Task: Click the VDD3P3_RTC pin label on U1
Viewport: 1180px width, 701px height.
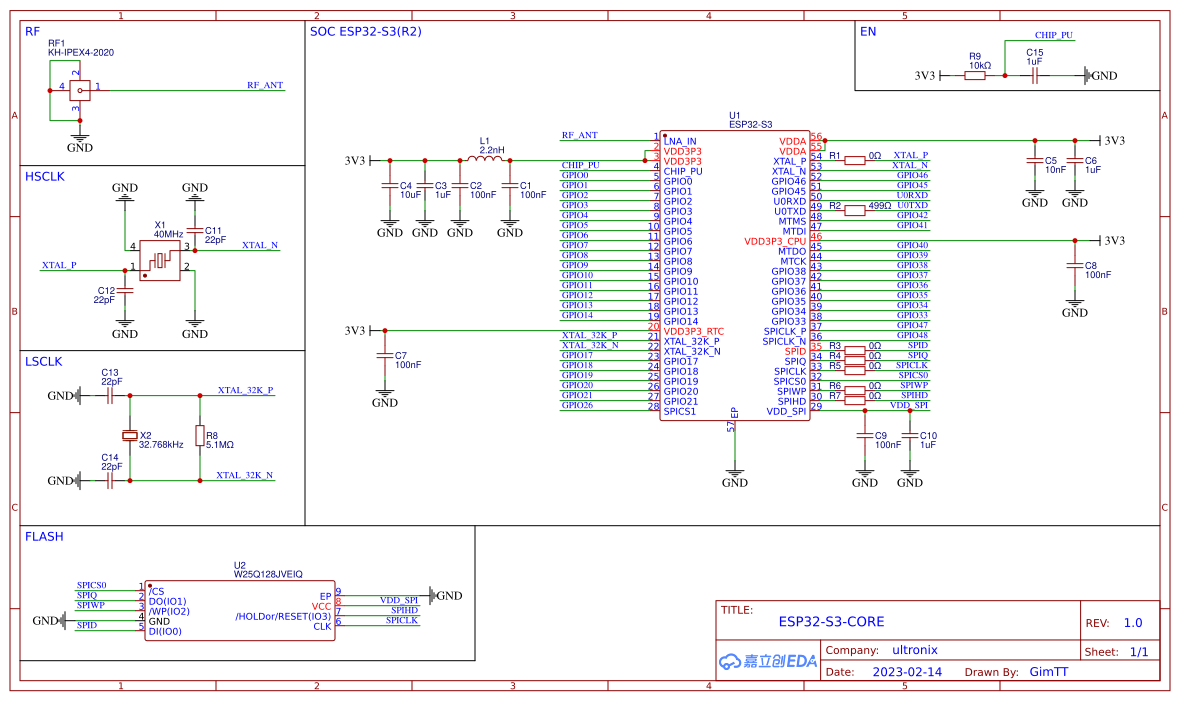Action: tap(694, 331)
